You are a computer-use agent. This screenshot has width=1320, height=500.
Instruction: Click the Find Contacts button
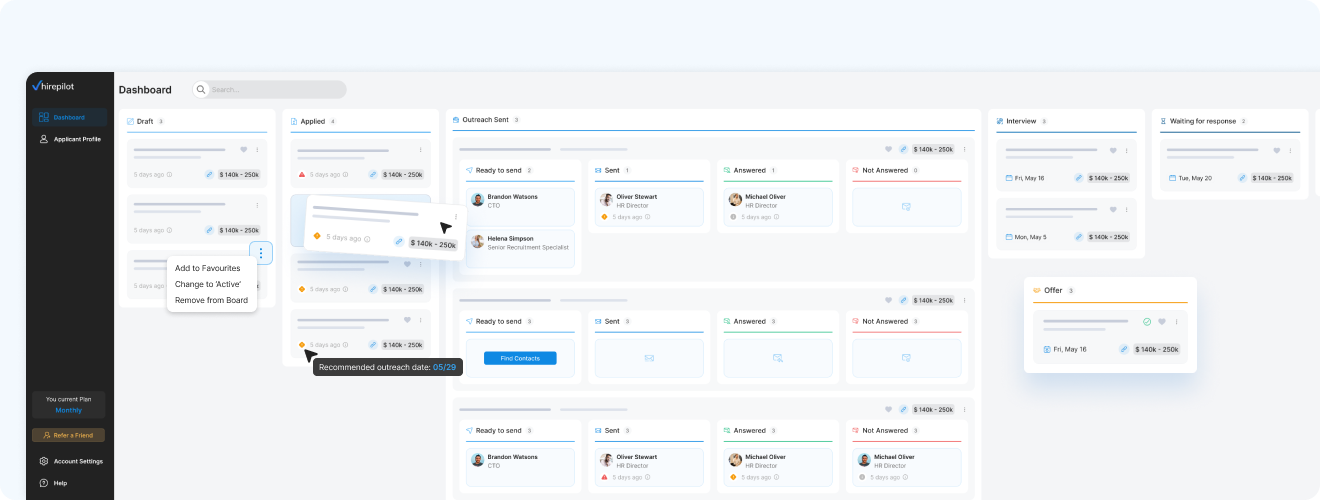tap(519, 358)
